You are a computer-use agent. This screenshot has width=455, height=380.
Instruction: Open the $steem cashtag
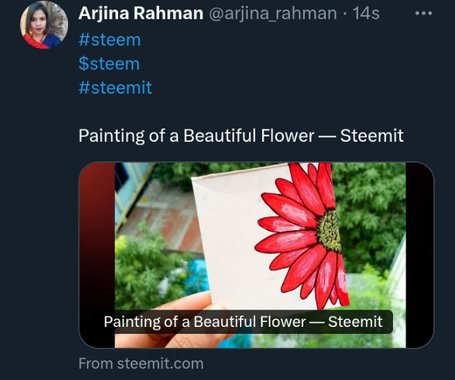pyautogui.click(x=109, y=64)
